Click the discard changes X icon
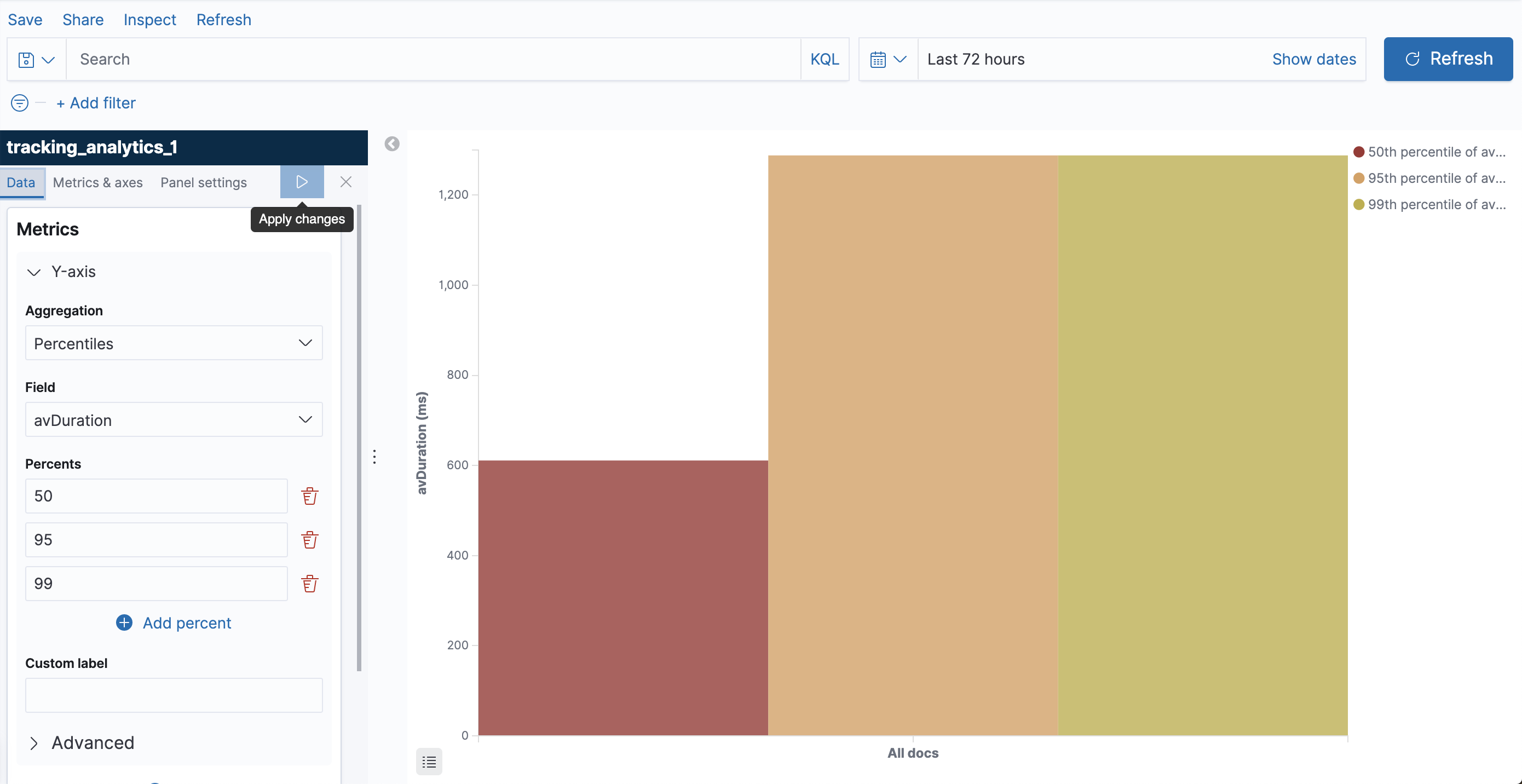This screenshot has height=784, width=1522. [345, 182]
